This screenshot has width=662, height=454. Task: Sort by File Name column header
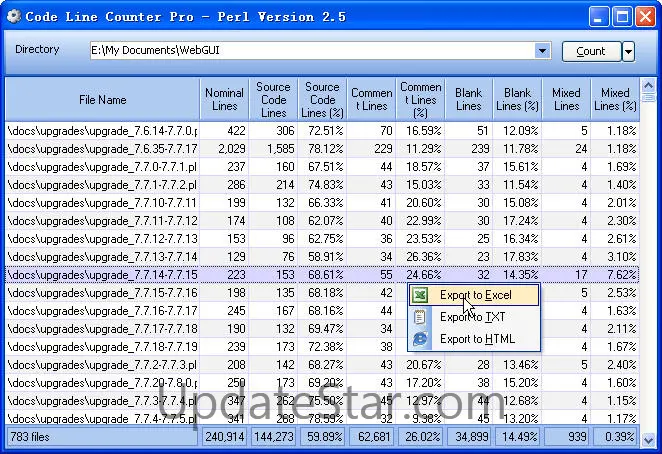tap(103, 100)
